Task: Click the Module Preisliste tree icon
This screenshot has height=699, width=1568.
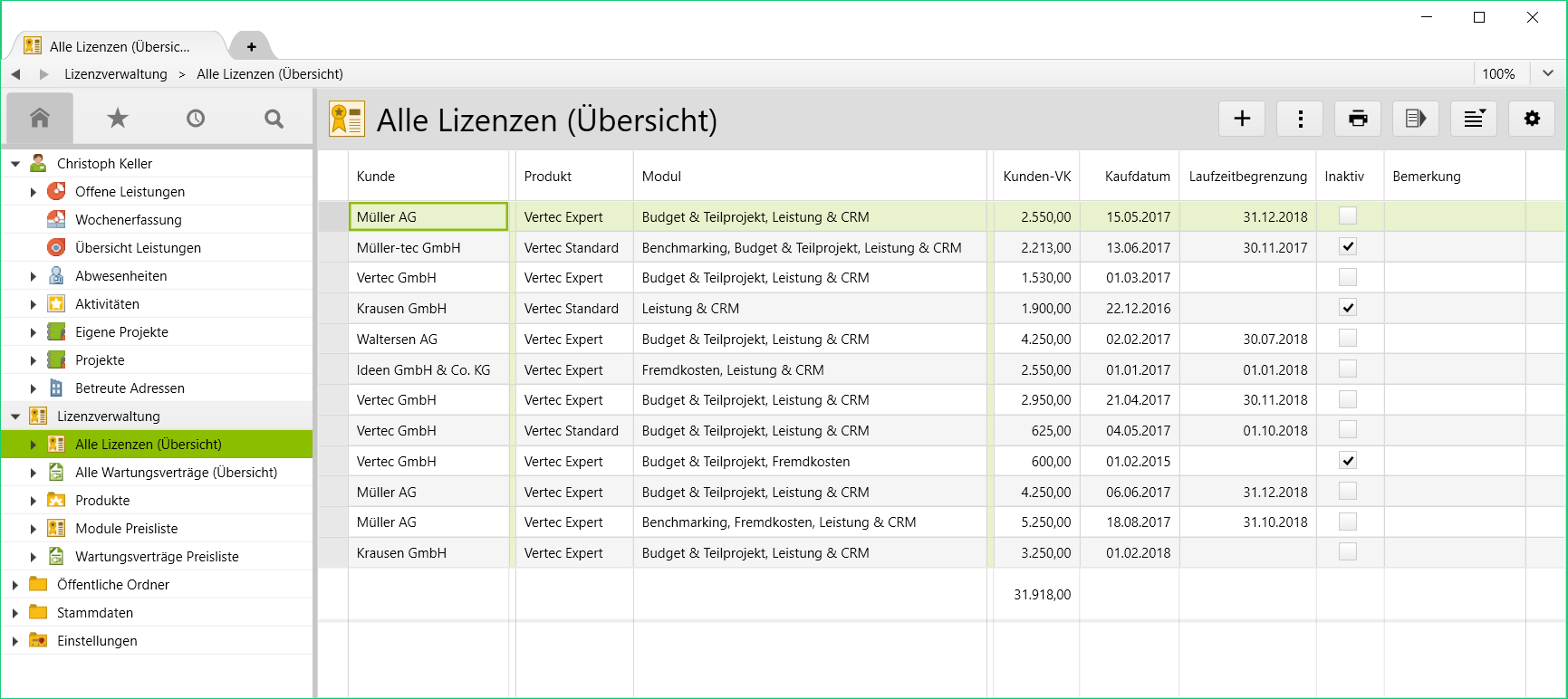Action: pos(56,528)
